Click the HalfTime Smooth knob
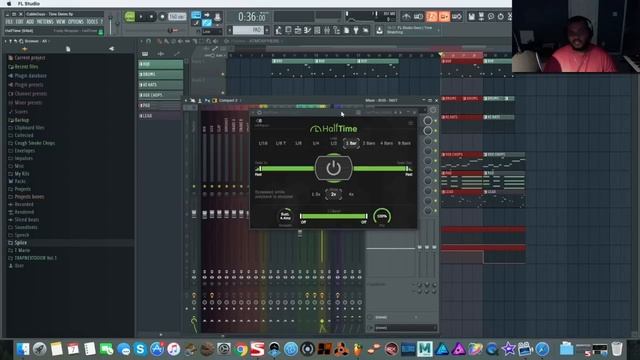 pyautogui.click(x=285, y=216)
